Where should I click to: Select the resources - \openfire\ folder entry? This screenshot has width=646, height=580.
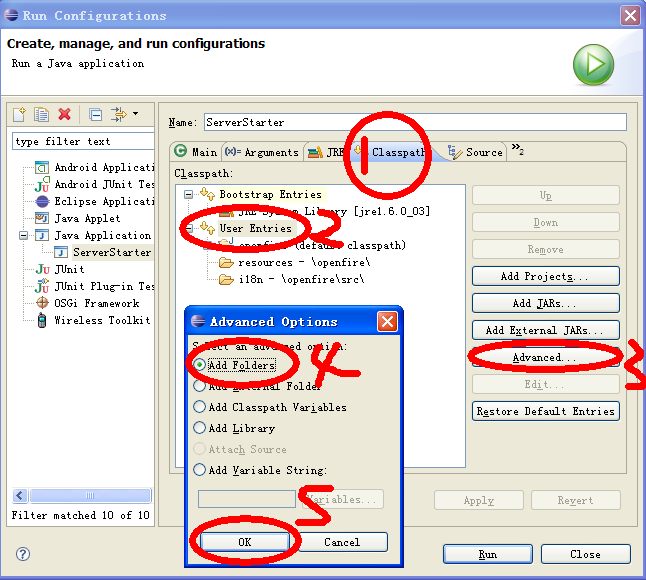(x=304, y=262)
